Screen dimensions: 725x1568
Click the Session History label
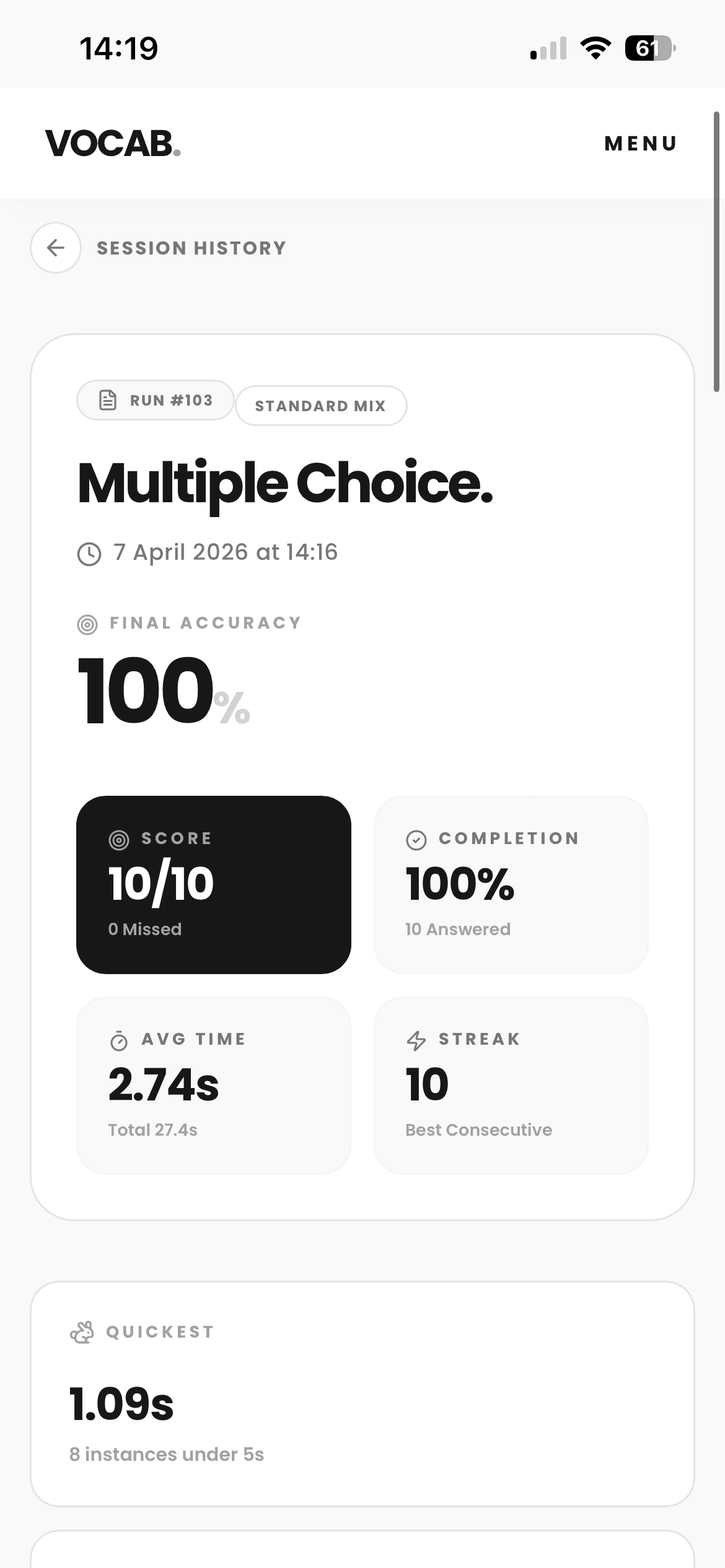coord(191,248)
